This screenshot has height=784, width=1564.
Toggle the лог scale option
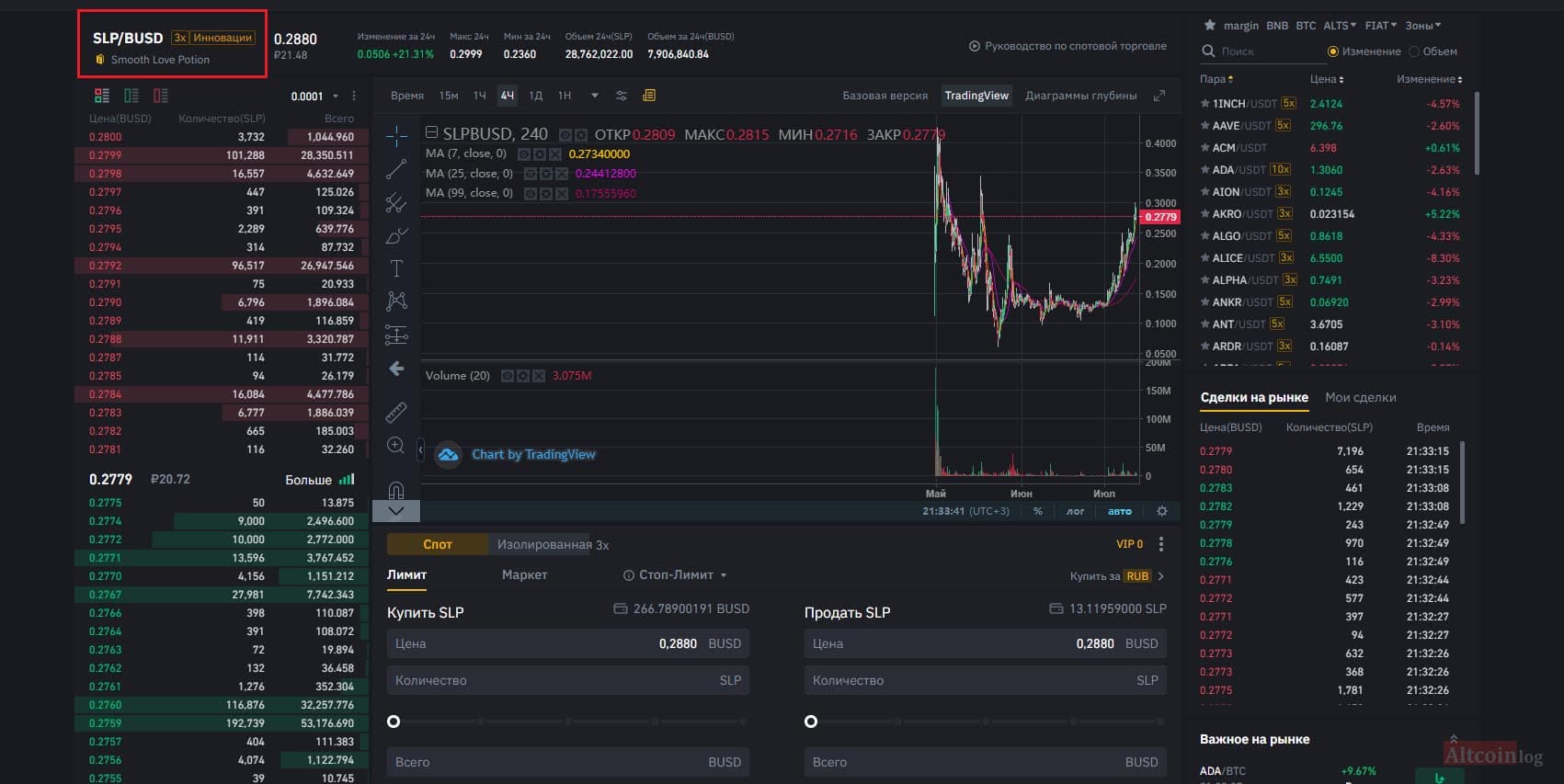[x=1075, y=511]
